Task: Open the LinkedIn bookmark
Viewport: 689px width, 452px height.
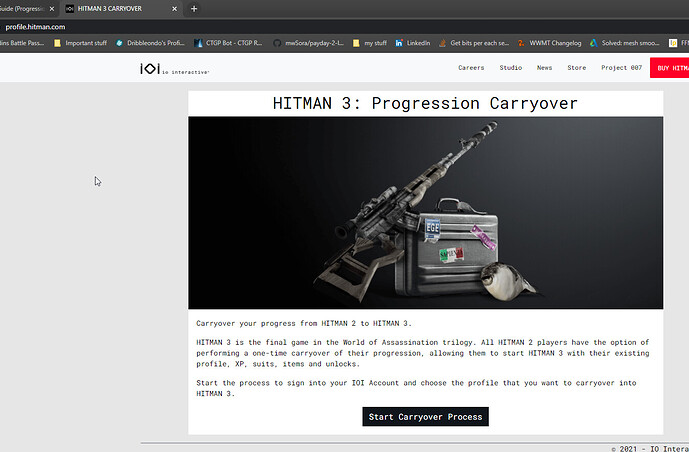Action: 413,43
